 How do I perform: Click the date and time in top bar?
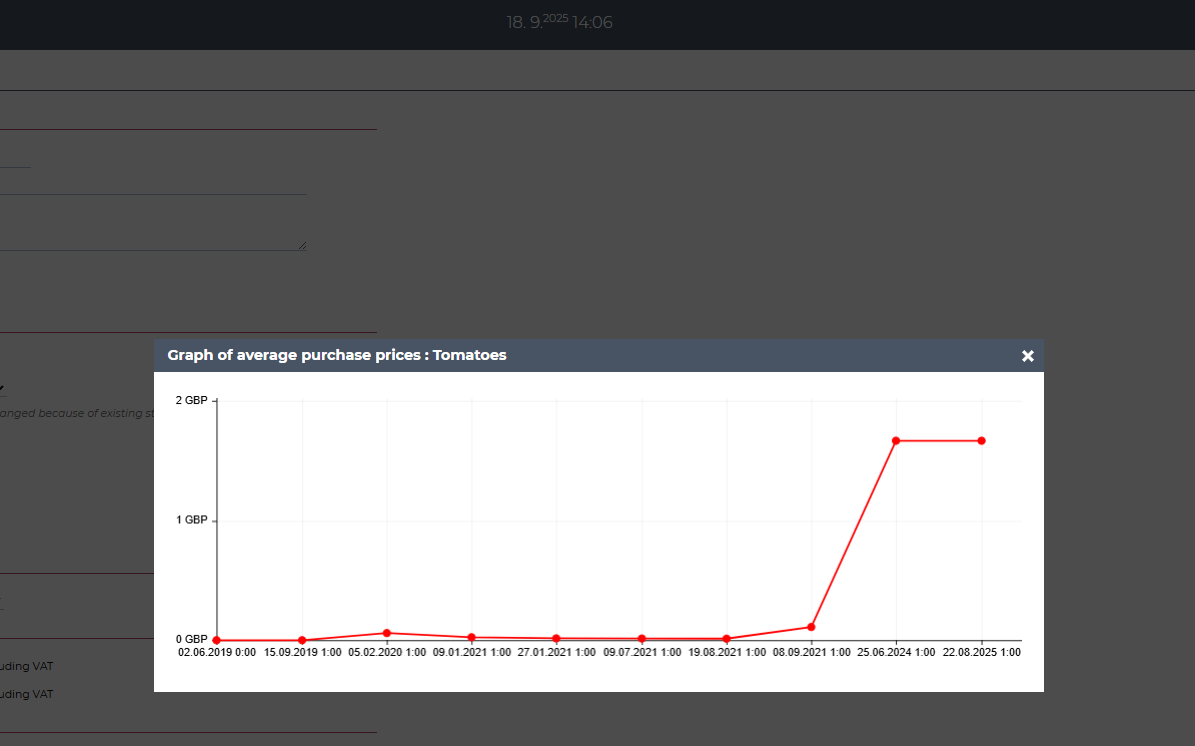[559, 22]
